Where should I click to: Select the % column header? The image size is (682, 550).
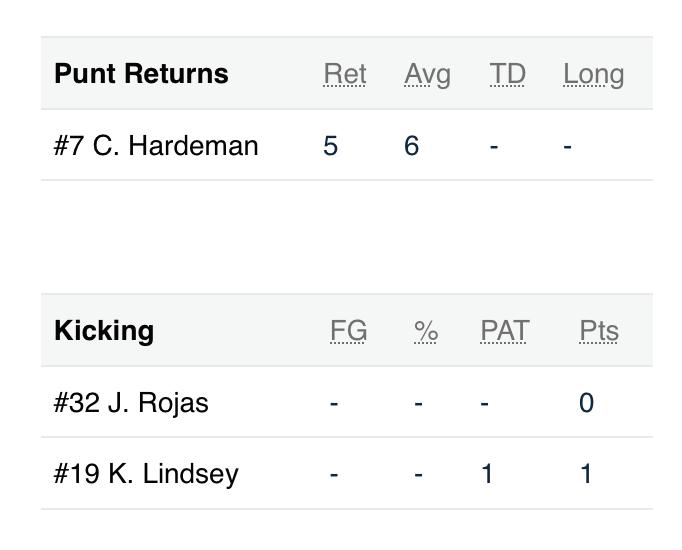click(x=426, y=331)
